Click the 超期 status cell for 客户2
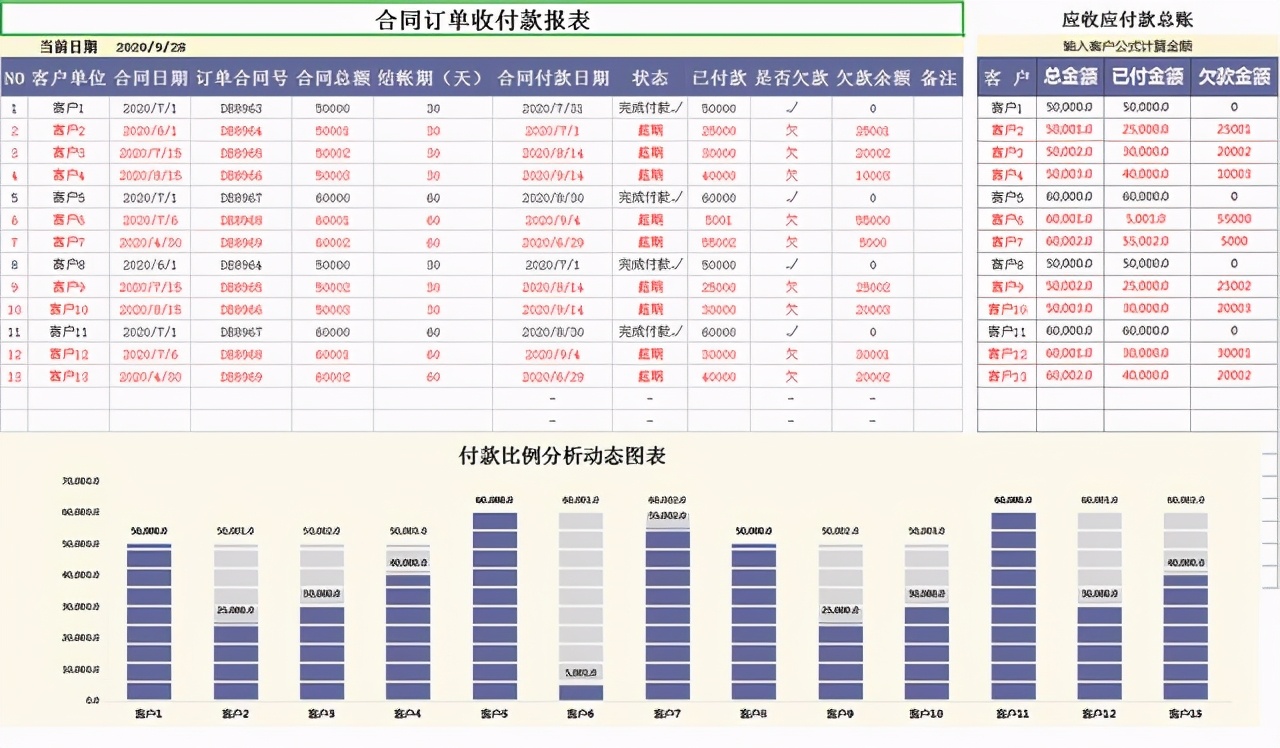Viewport: 1280px width, 748px height. pyautogui.click(x=651, y=129)
